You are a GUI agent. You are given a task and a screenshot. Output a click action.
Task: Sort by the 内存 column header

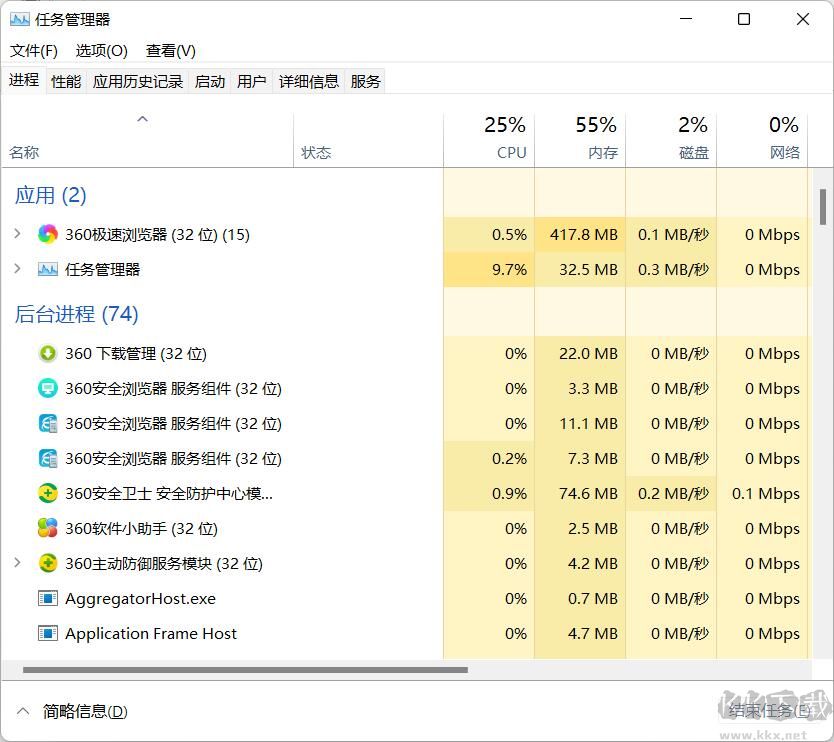pos(580,139)
